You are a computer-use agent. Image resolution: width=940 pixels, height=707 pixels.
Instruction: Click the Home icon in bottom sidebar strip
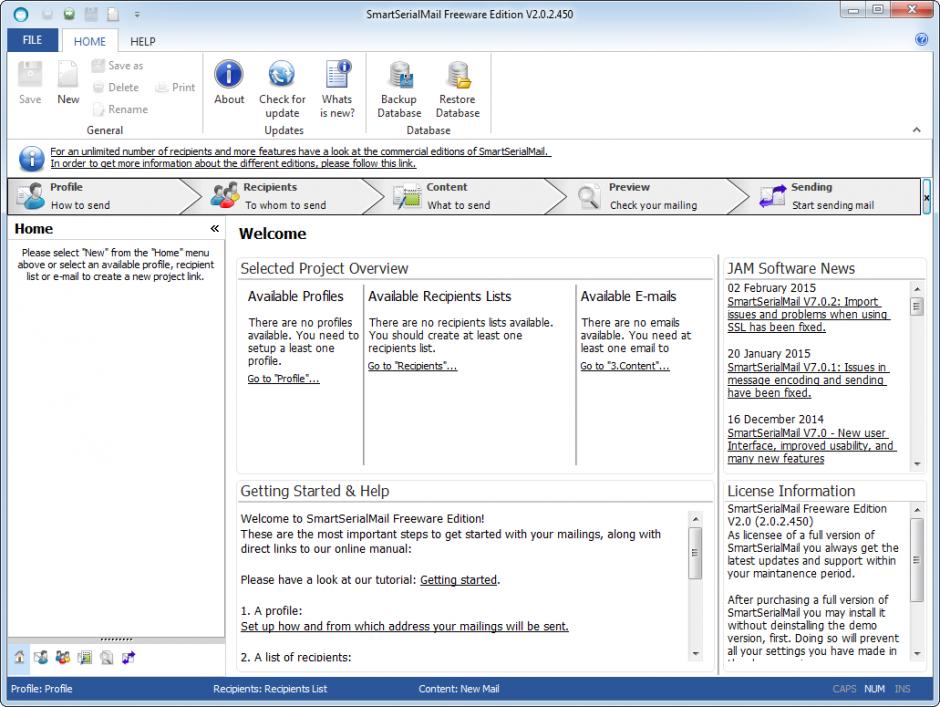pyautogui.click(x=19, y=657)
